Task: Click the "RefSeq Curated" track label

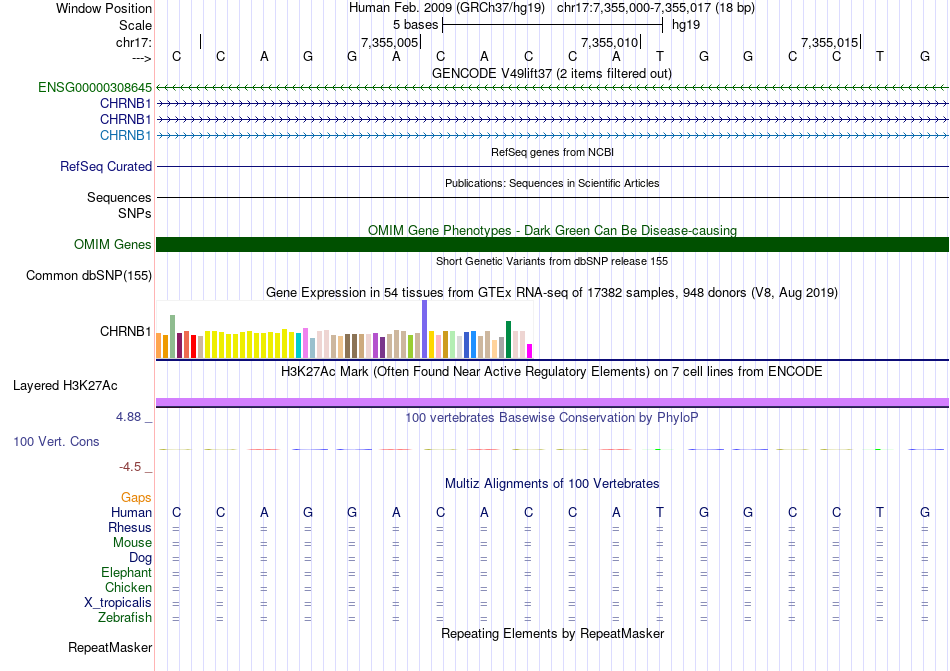Action: 105,167
